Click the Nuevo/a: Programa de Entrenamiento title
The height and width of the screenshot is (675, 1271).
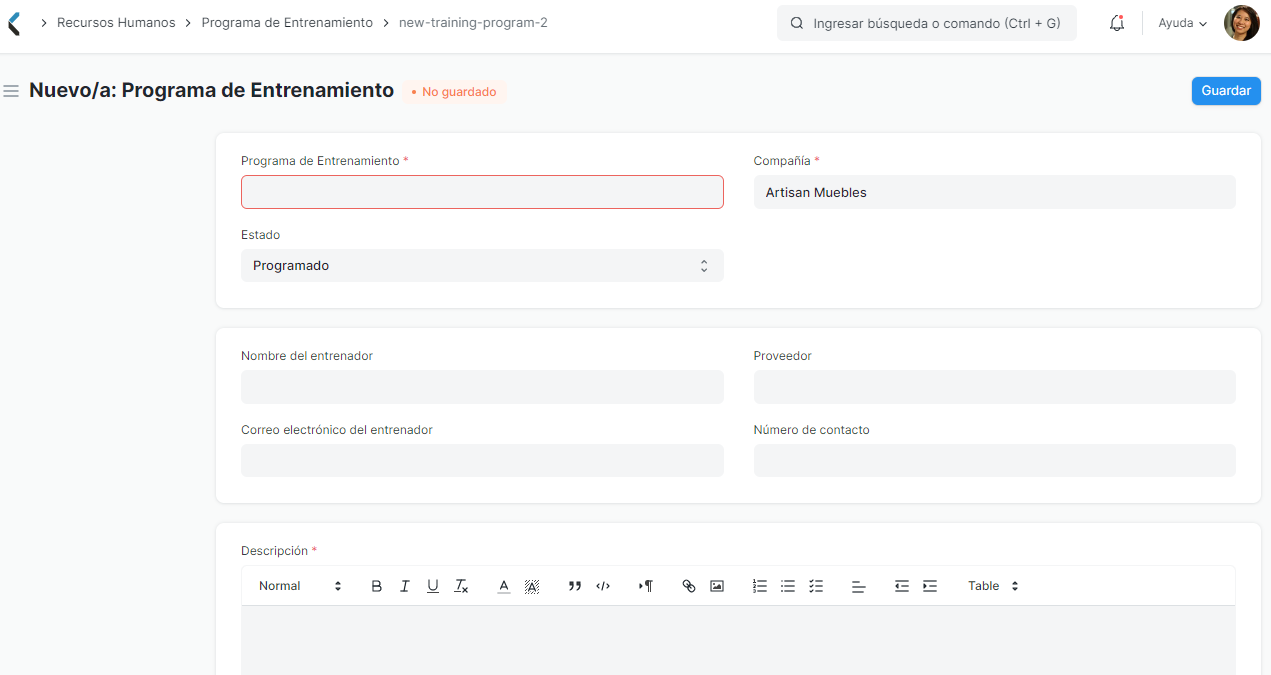(212, 90)
